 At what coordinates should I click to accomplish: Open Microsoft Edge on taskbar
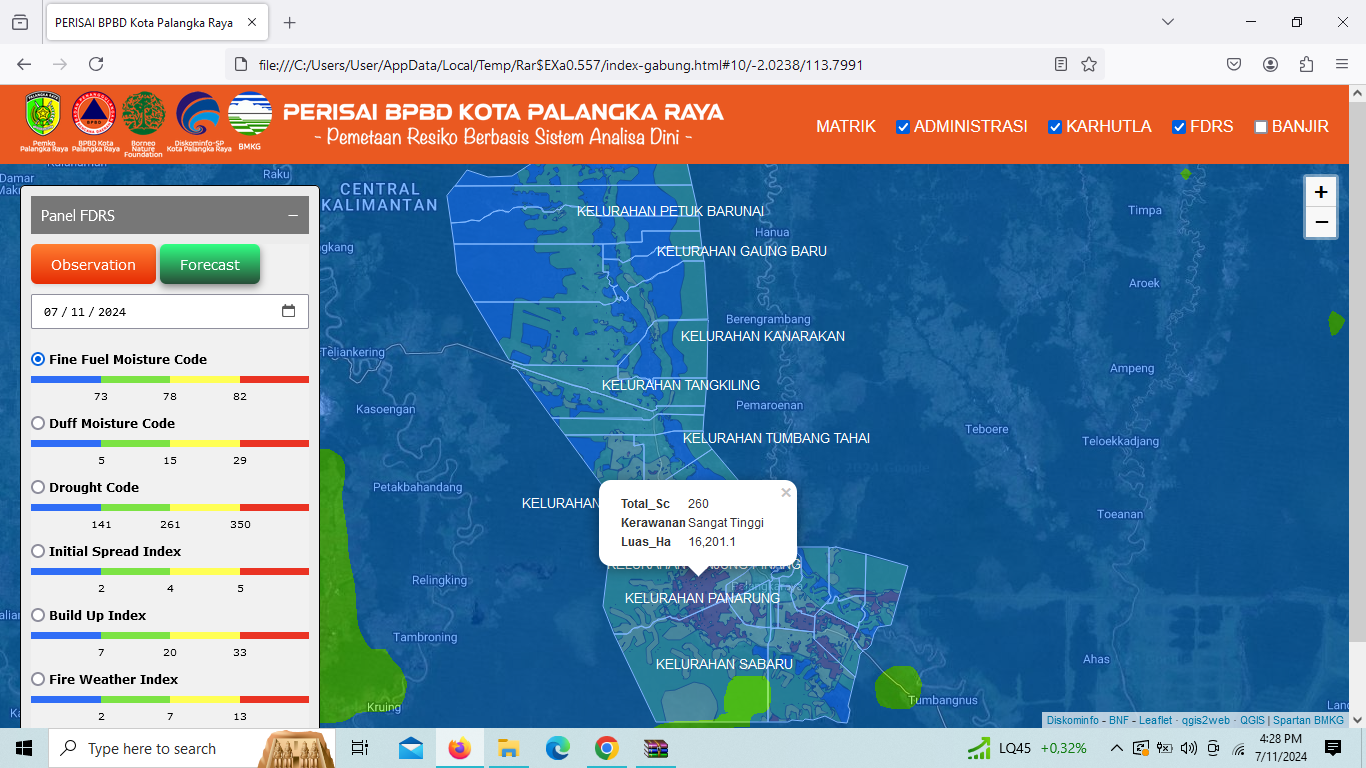pyautogui.click(x=557, y=748)
